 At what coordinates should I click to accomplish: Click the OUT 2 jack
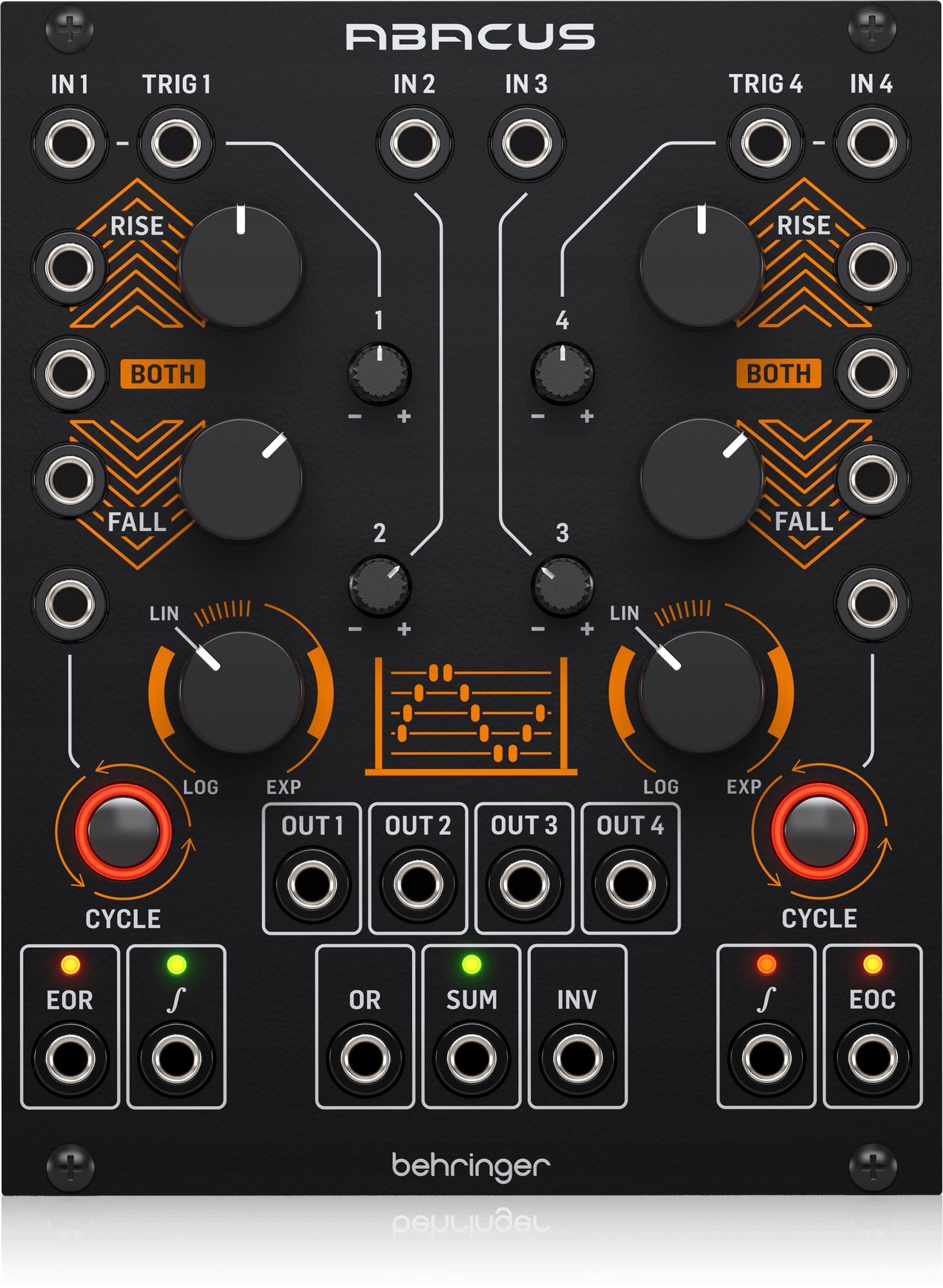[418, 883]
